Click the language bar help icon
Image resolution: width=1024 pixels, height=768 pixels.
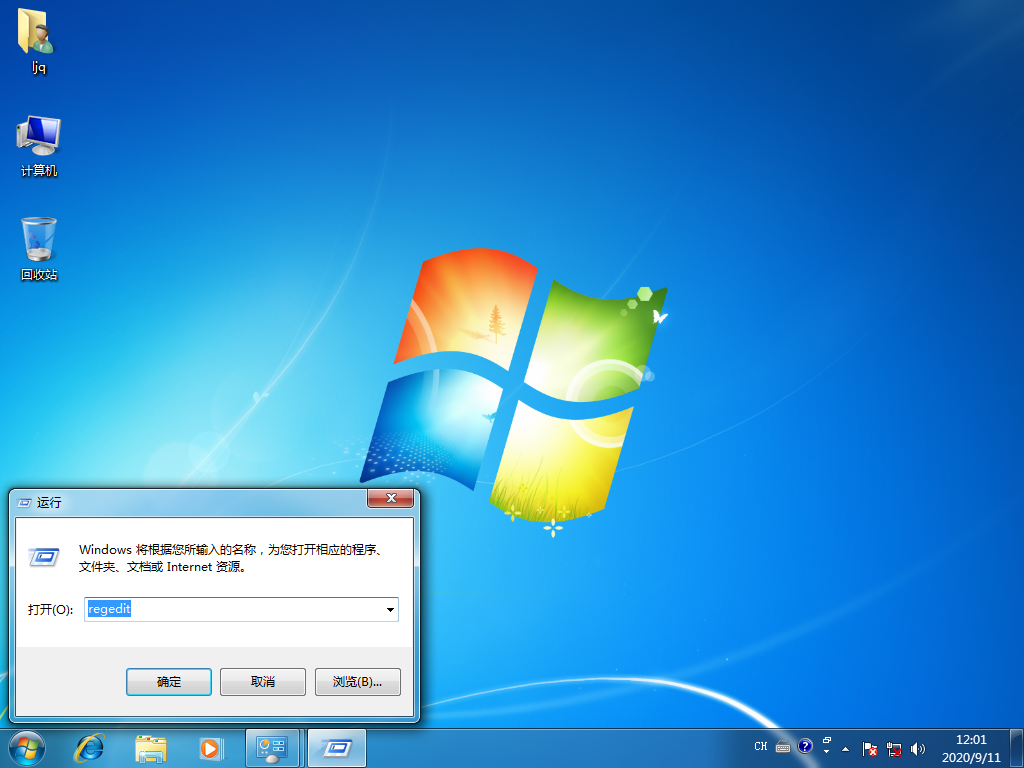click(805, 746)
